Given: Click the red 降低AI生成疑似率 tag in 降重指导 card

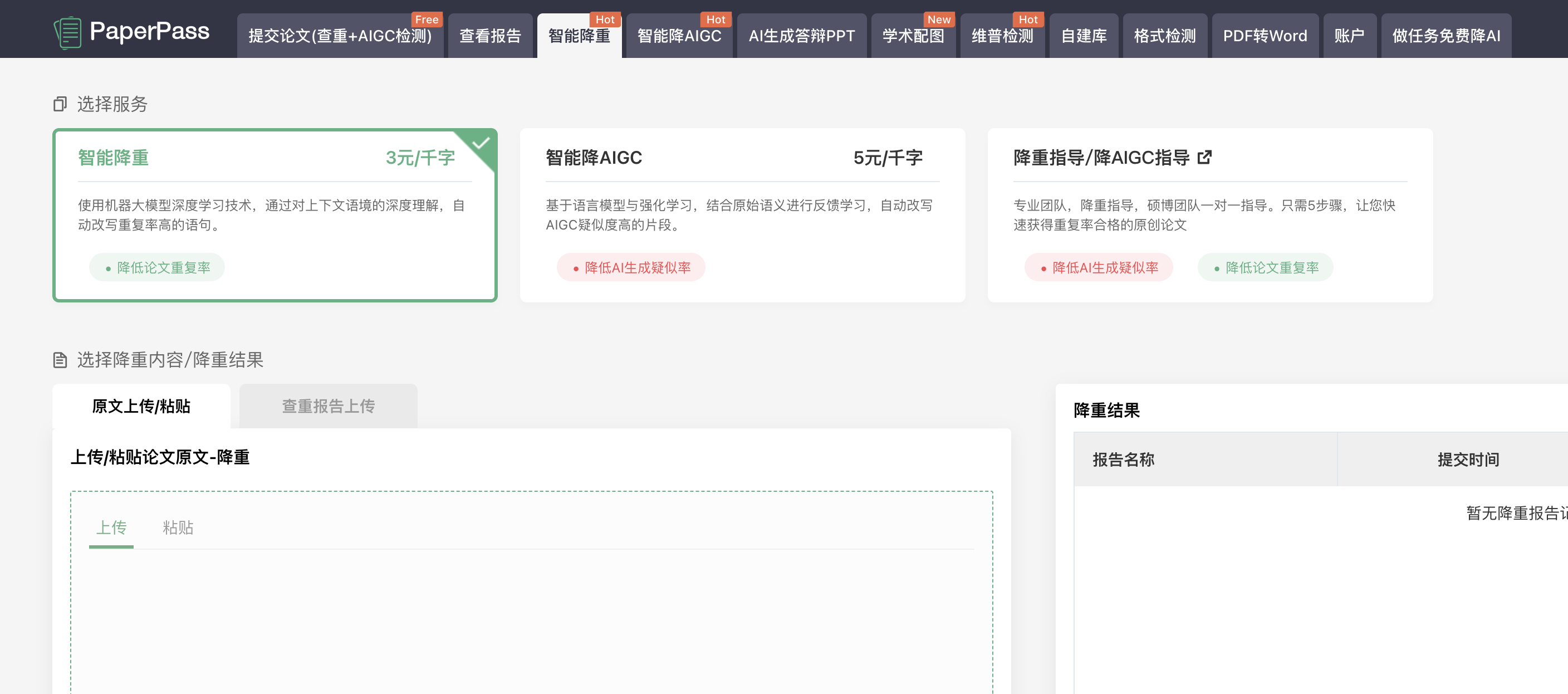Looking at the screenshot, I should (x=1099, y=267).
